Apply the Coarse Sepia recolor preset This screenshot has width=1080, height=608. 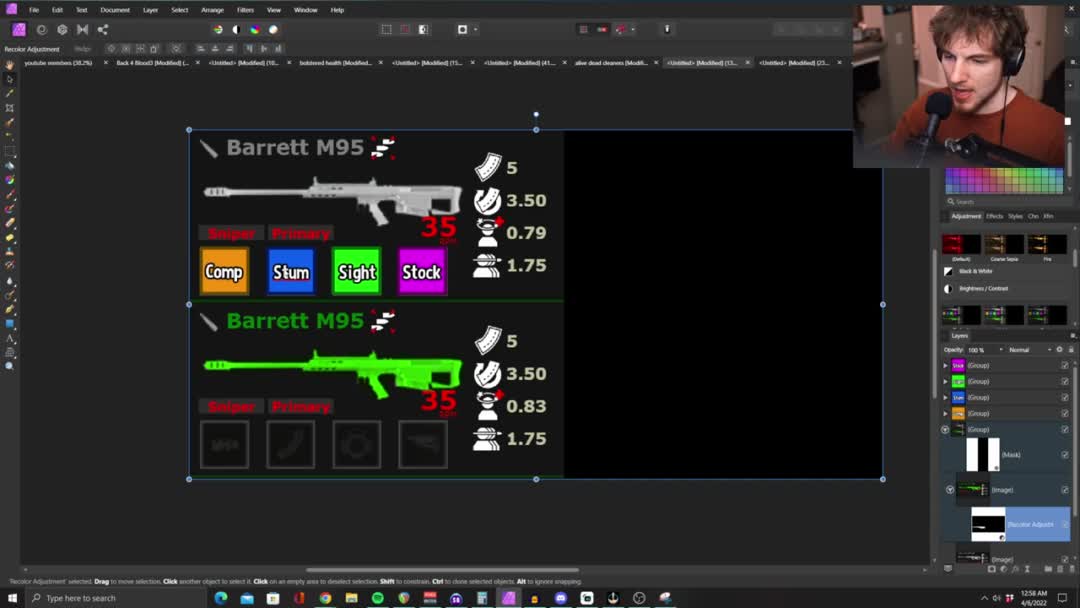pos(1004,247)
